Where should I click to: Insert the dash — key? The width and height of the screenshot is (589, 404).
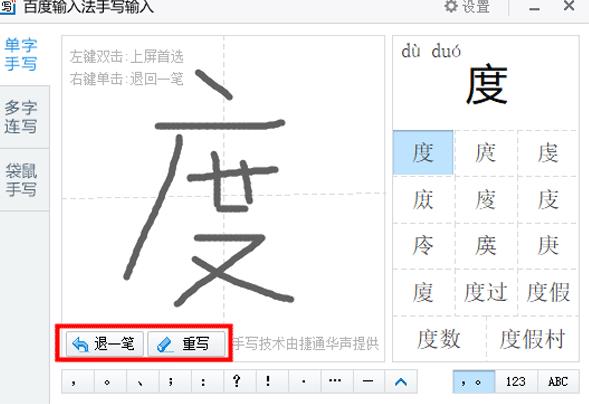coord(369,381)
